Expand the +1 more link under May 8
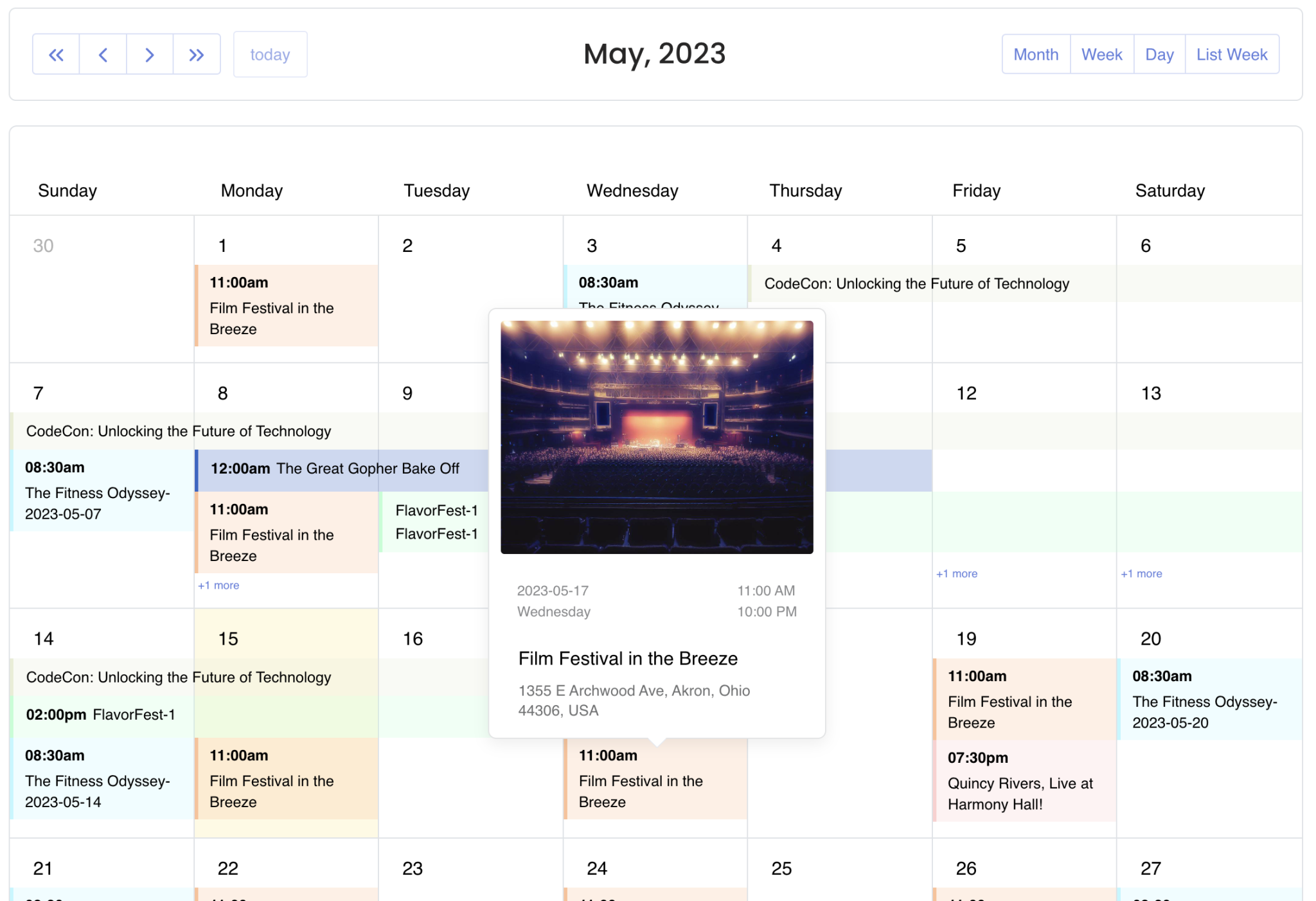The width and height of the screenshot is (1316, 901). [218, 585]
